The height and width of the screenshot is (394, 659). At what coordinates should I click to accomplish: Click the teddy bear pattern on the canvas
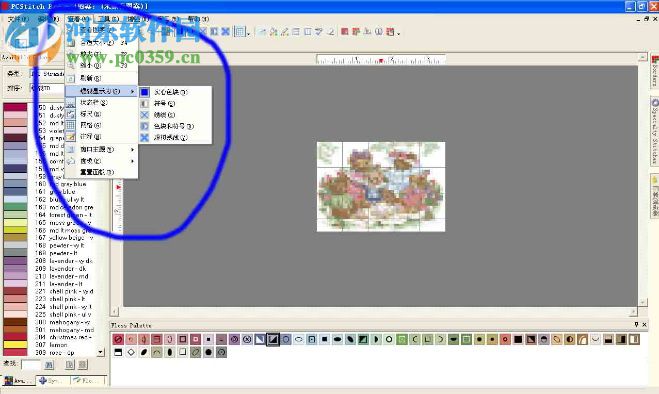click(381, 187)
